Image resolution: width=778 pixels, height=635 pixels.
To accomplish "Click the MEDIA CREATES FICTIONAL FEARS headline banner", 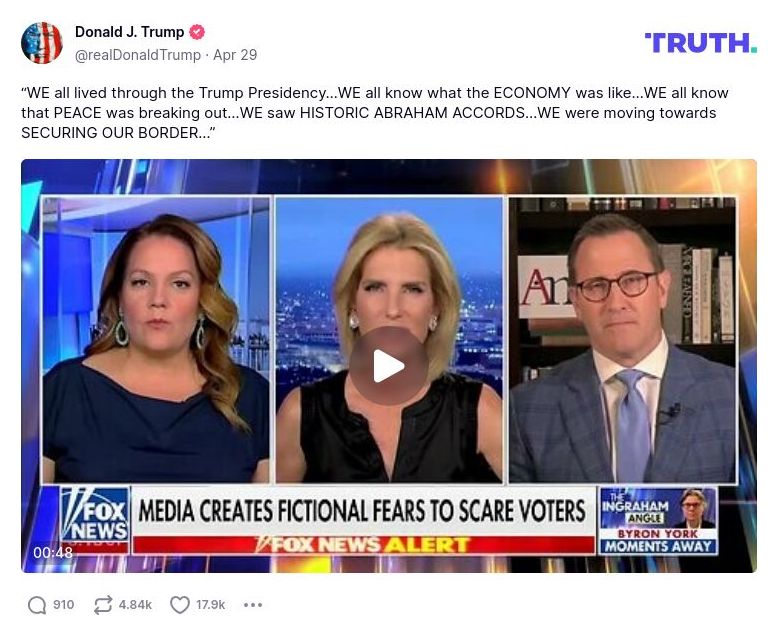I will (x=362, y=511).
